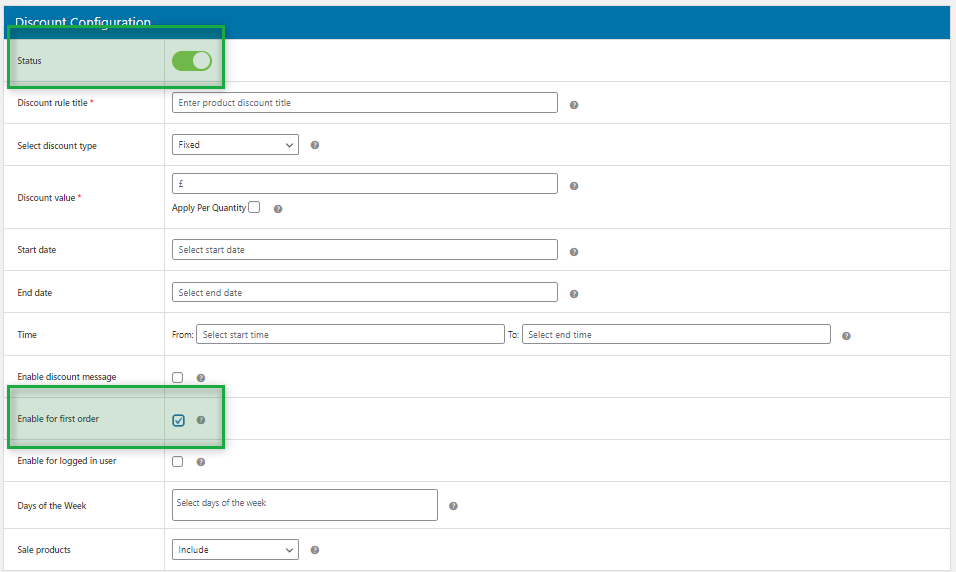The height and width of the screenshot is (572, 956).
Task: Click the Select start time field
Action: [350, 334]
